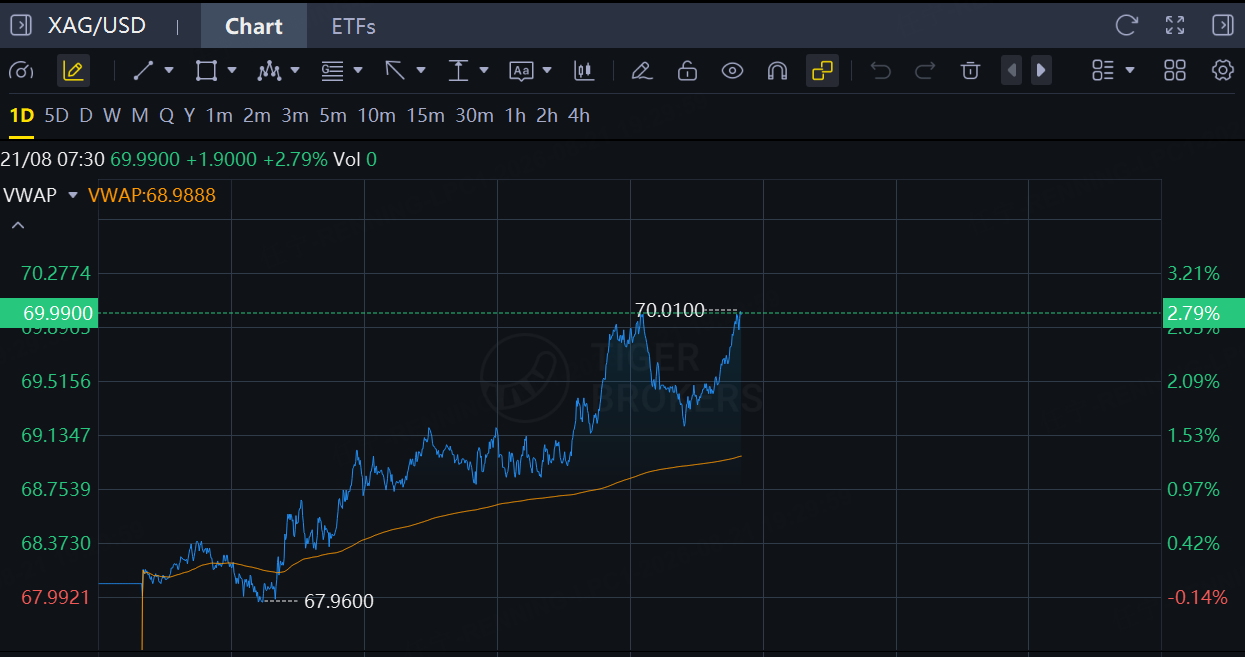The width and height of the screenshot is (1245, 657).
Task: Select the price range measure tool
Action: pyautogui.click(x=458, y=70)
